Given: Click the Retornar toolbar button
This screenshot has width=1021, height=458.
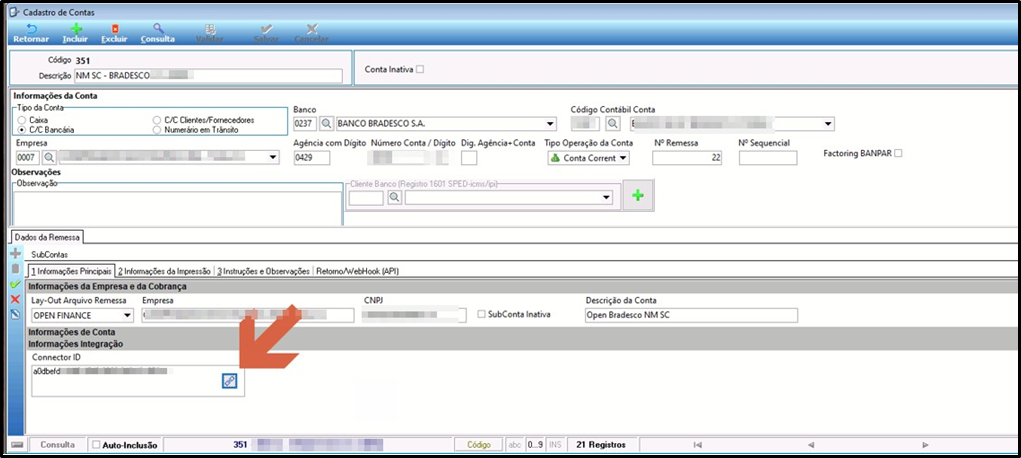Looking at the screenshot, I should (x=31, y=33).
